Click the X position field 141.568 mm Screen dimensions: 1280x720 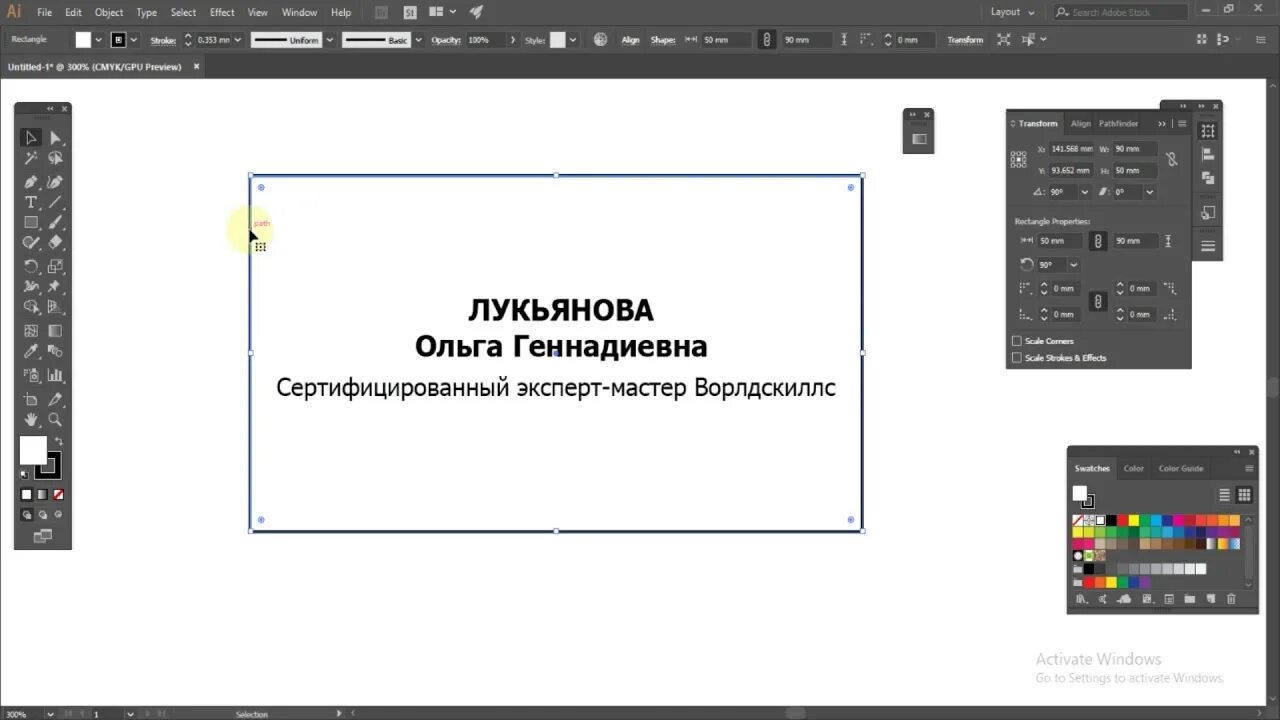(x=1073, y=149)
